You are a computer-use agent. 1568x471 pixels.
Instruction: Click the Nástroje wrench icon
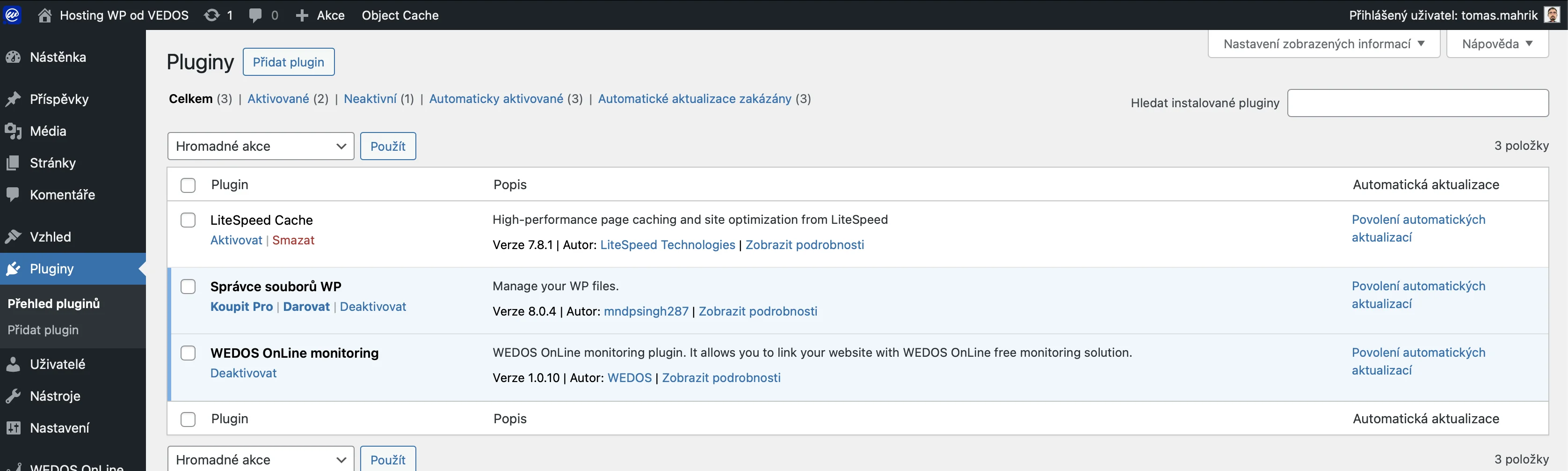point(14,396)
